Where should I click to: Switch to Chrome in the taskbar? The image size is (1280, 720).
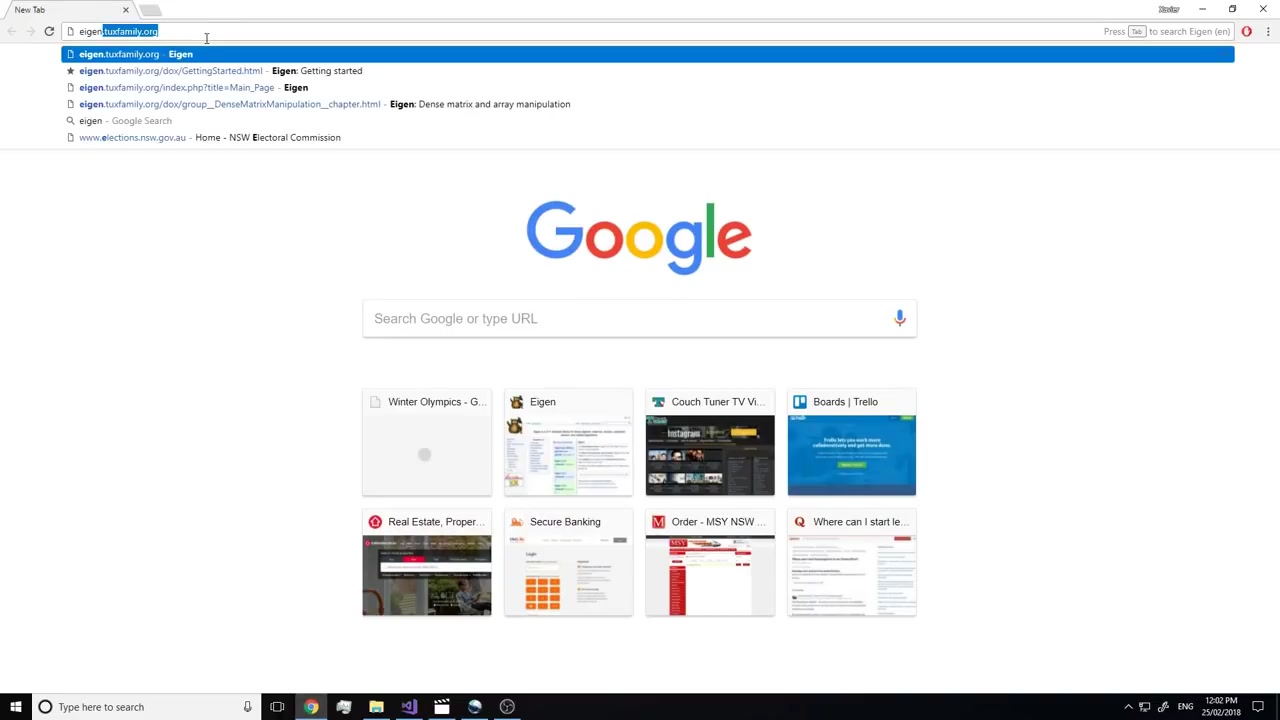[x=311, y=707]
